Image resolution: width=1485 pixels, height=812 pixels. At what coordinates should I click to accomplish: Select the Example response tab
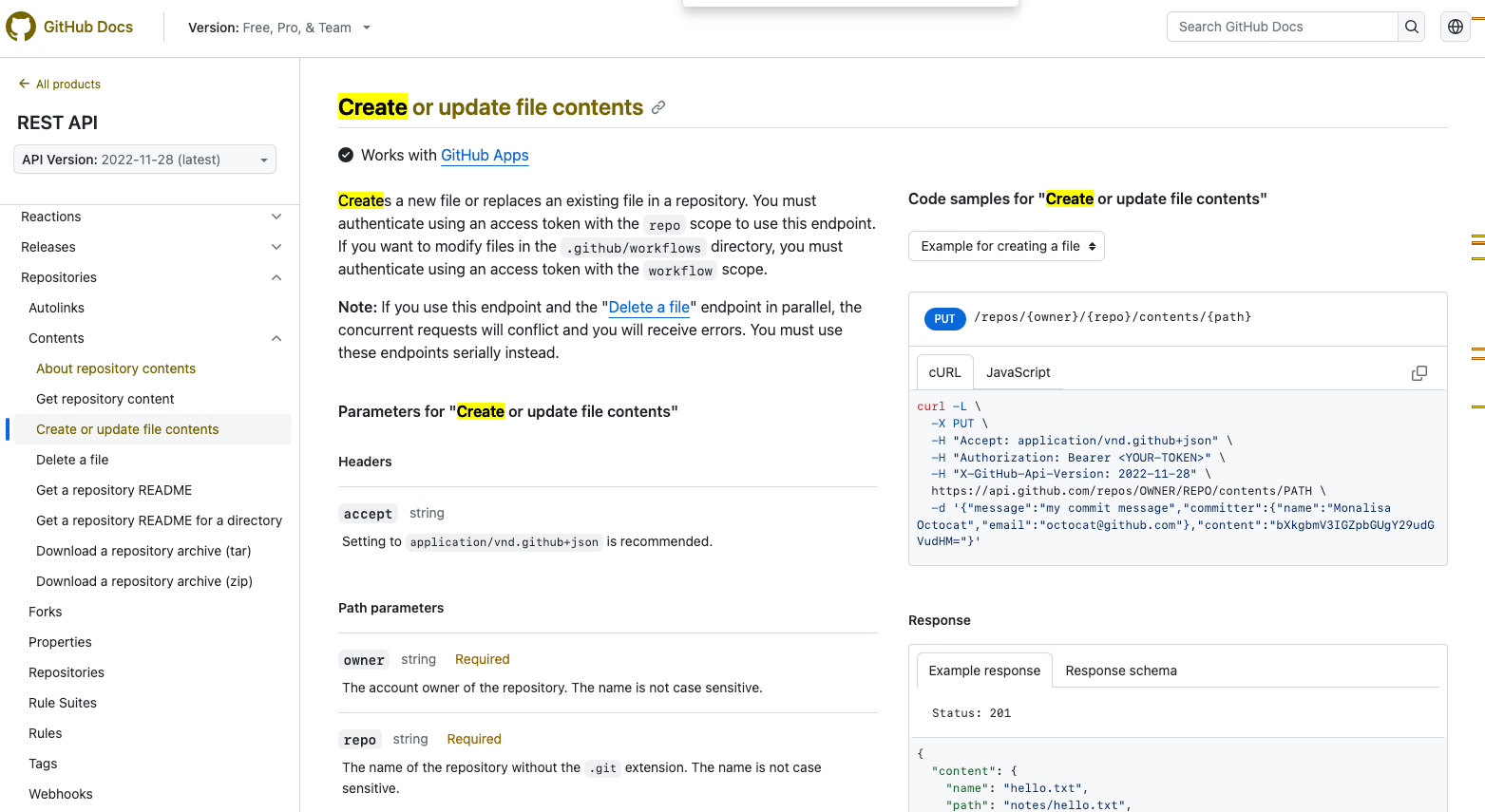[984, 670]
